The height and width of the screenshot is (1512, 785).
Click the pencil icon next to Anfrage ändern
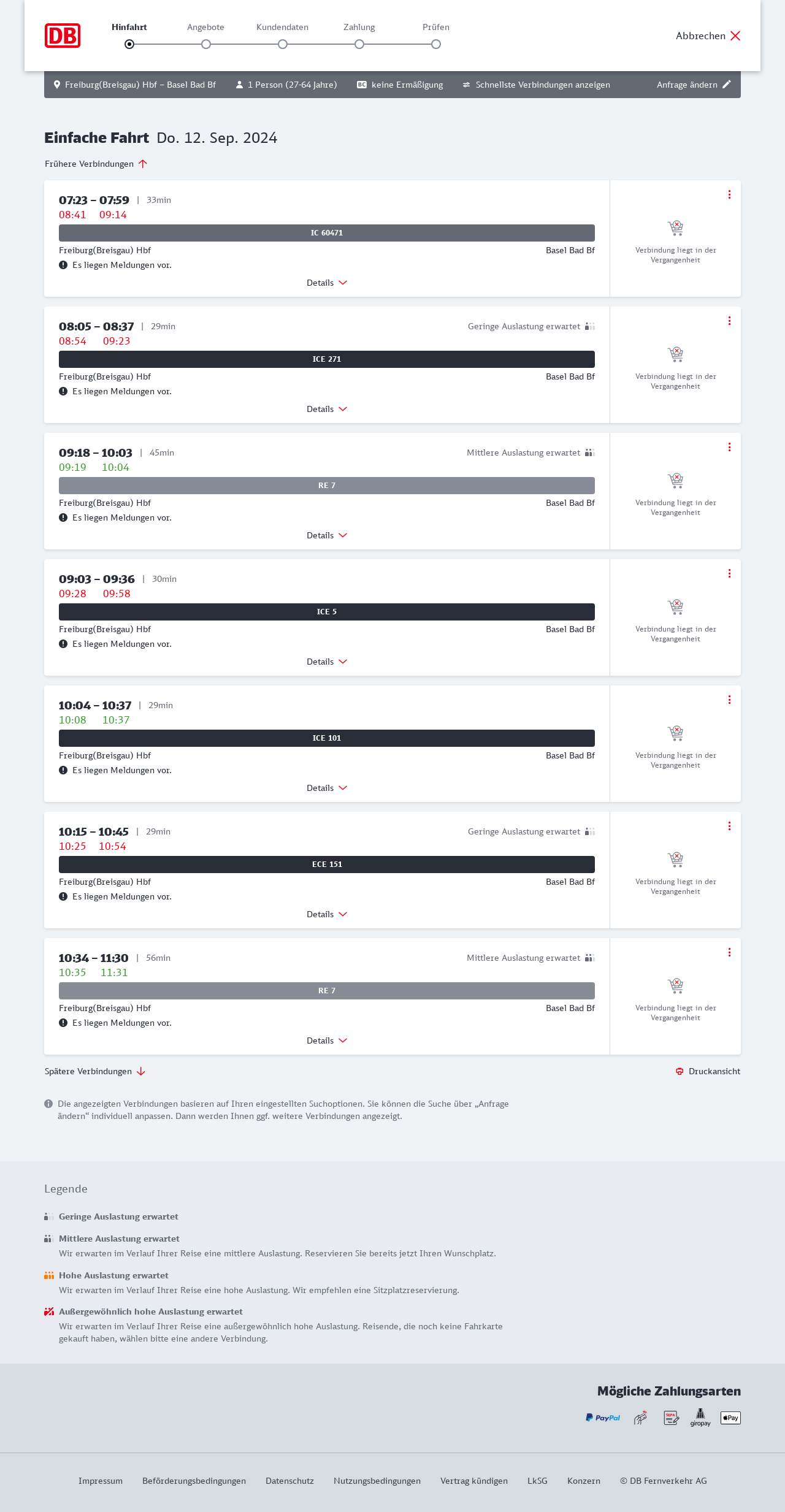[x=727, y=85]
